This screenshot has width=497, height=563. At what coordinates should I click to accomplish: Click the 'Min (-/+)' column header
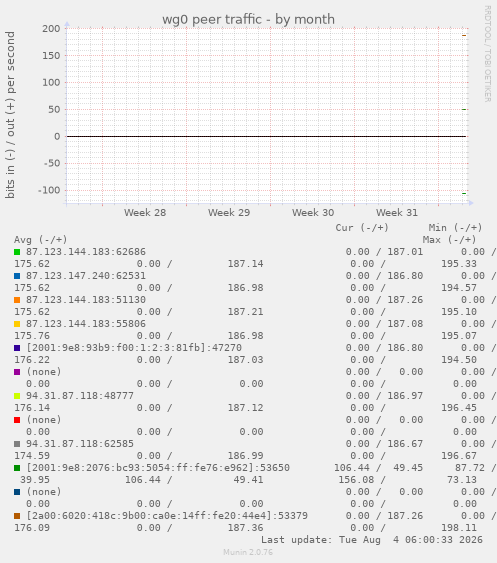[x=455, y=228]
